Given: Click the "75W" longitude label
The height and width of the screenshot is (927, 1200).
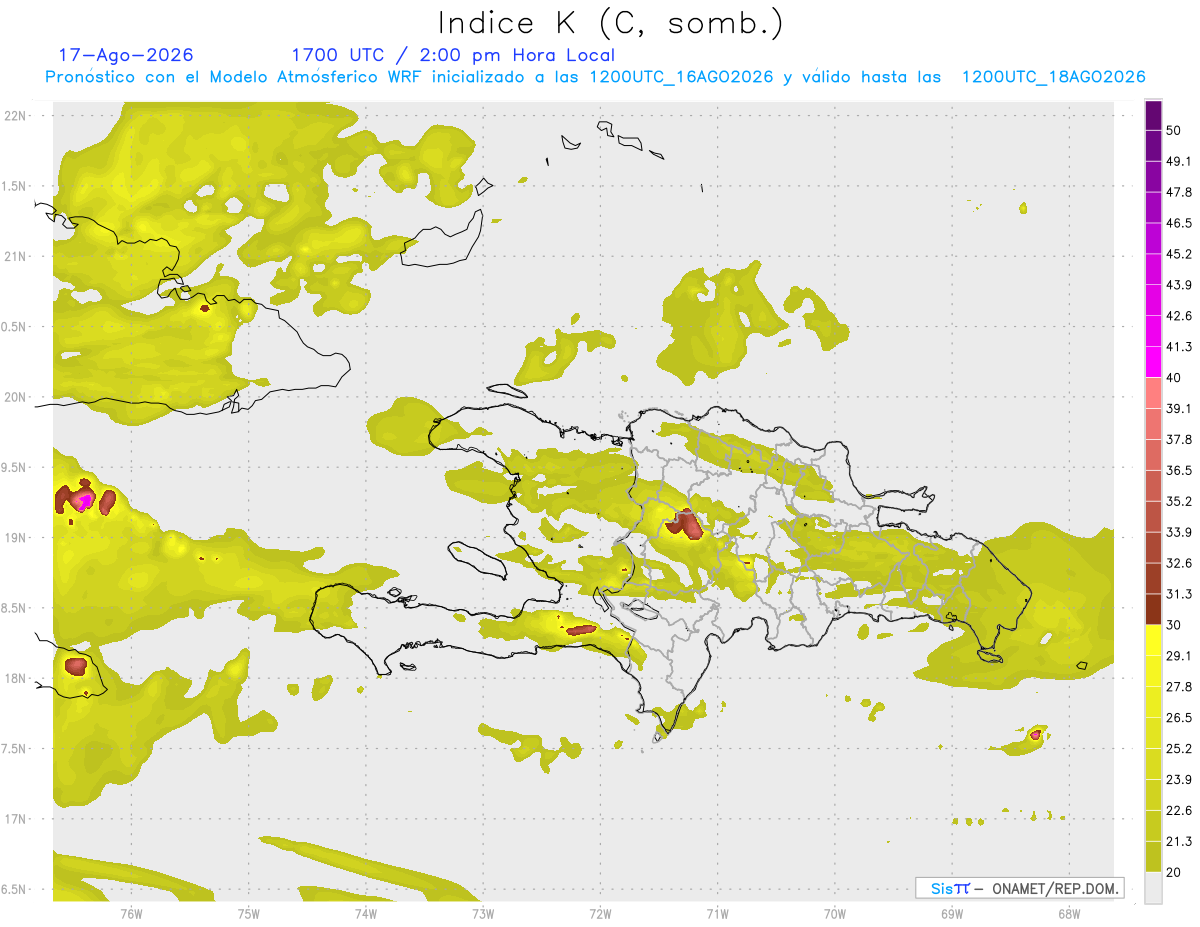Looking at the screenshot, I should (x=249, y=913).
